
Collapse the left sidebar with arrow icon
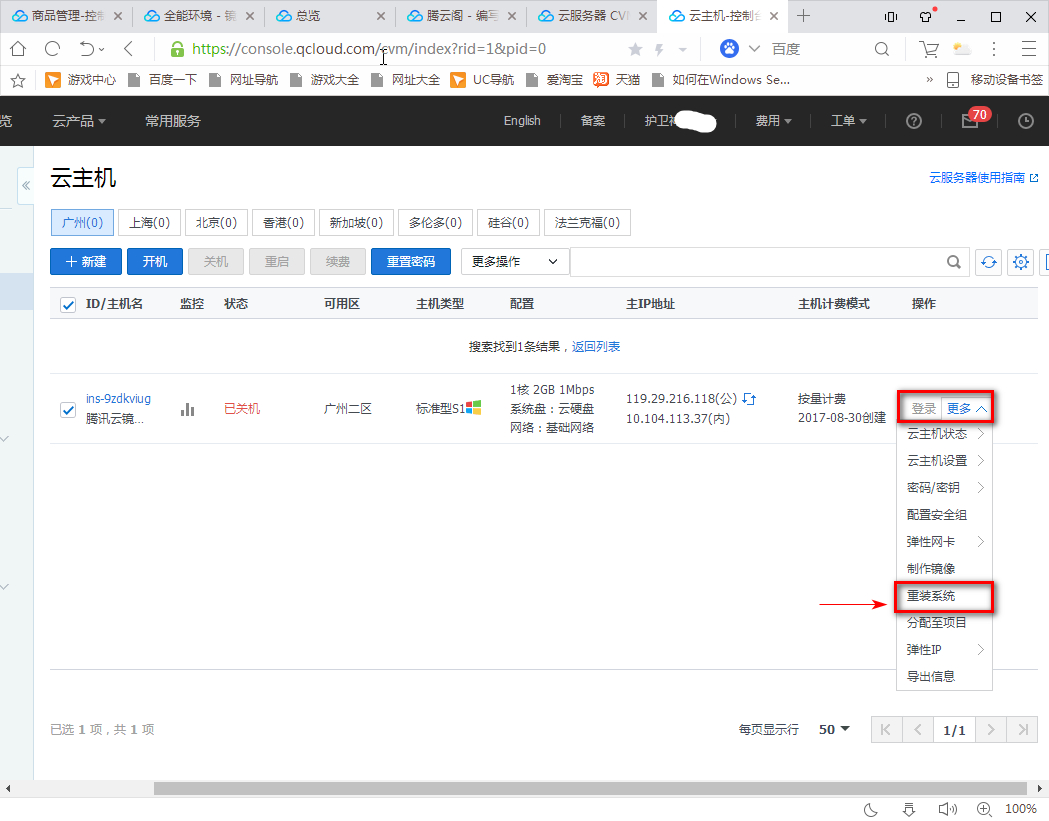coord(26,186)
